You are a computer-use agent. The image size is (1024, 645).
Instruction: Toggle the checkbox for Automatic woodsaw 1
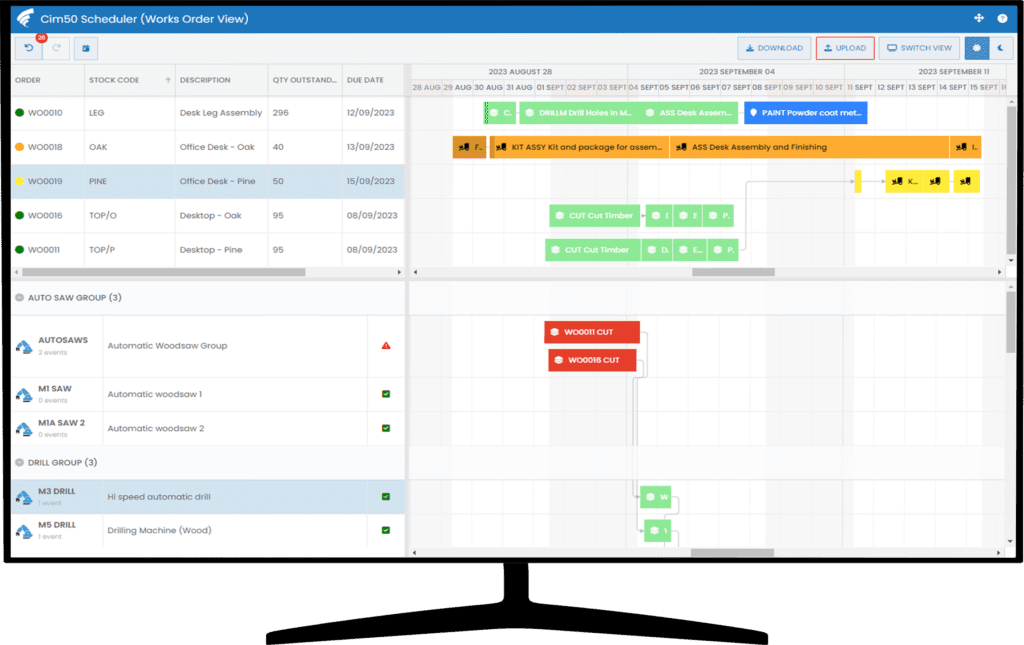tap(385, 393)
